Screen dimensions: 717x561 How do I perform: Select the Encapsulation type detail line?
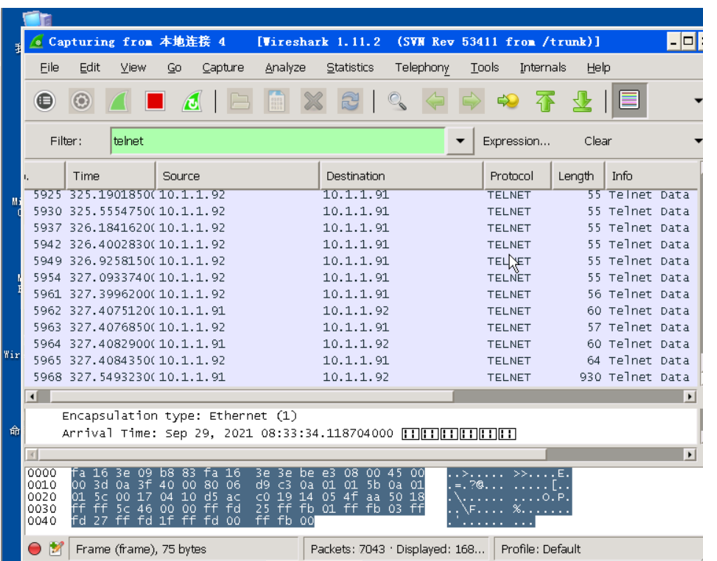(179, 416)
